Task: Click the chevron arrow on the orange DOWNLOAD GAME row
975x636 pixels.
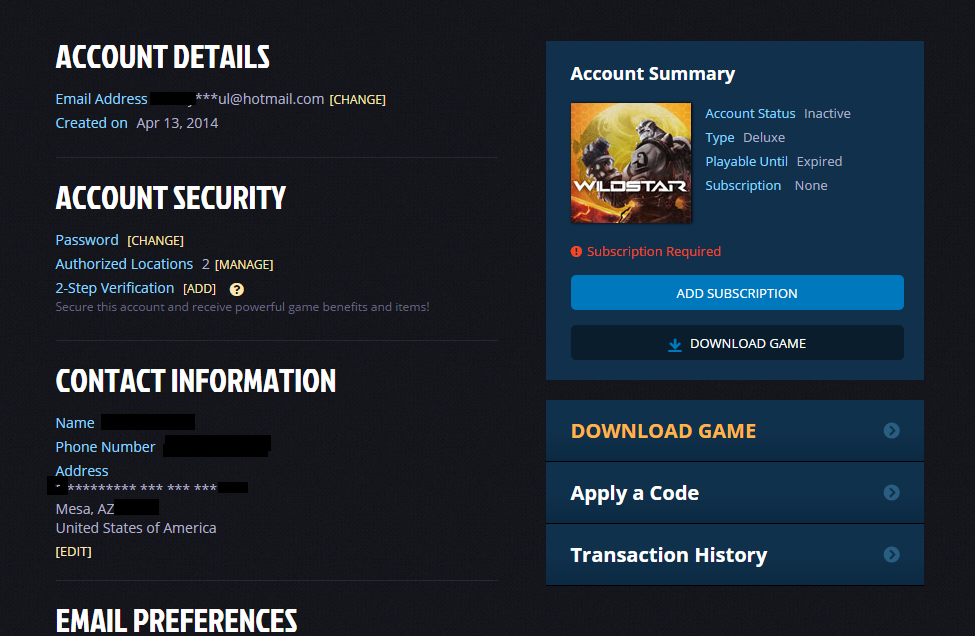Action: point(892,431)
